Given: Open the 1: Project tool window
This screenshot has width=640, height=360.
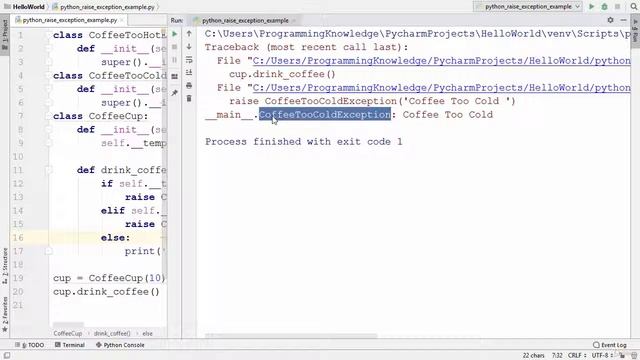Looking at the screenshot, I should [x=5, y=35].
